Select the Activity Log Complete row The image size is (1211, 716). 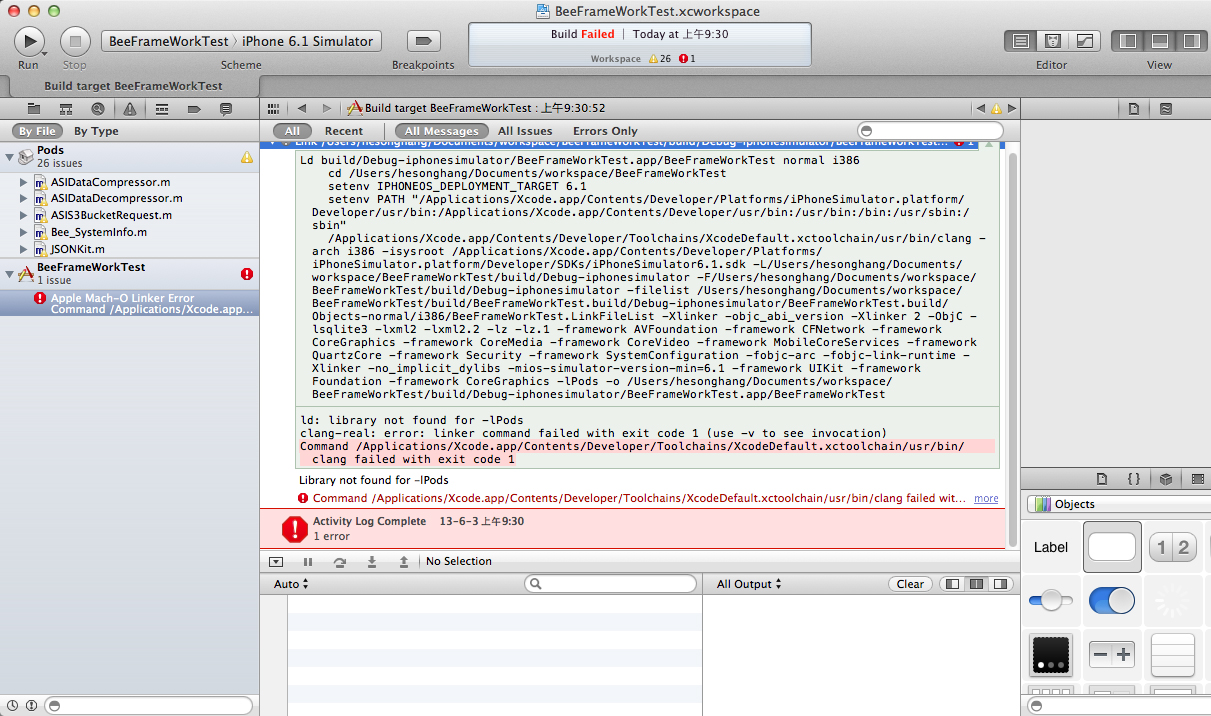(x=632, y=528)
